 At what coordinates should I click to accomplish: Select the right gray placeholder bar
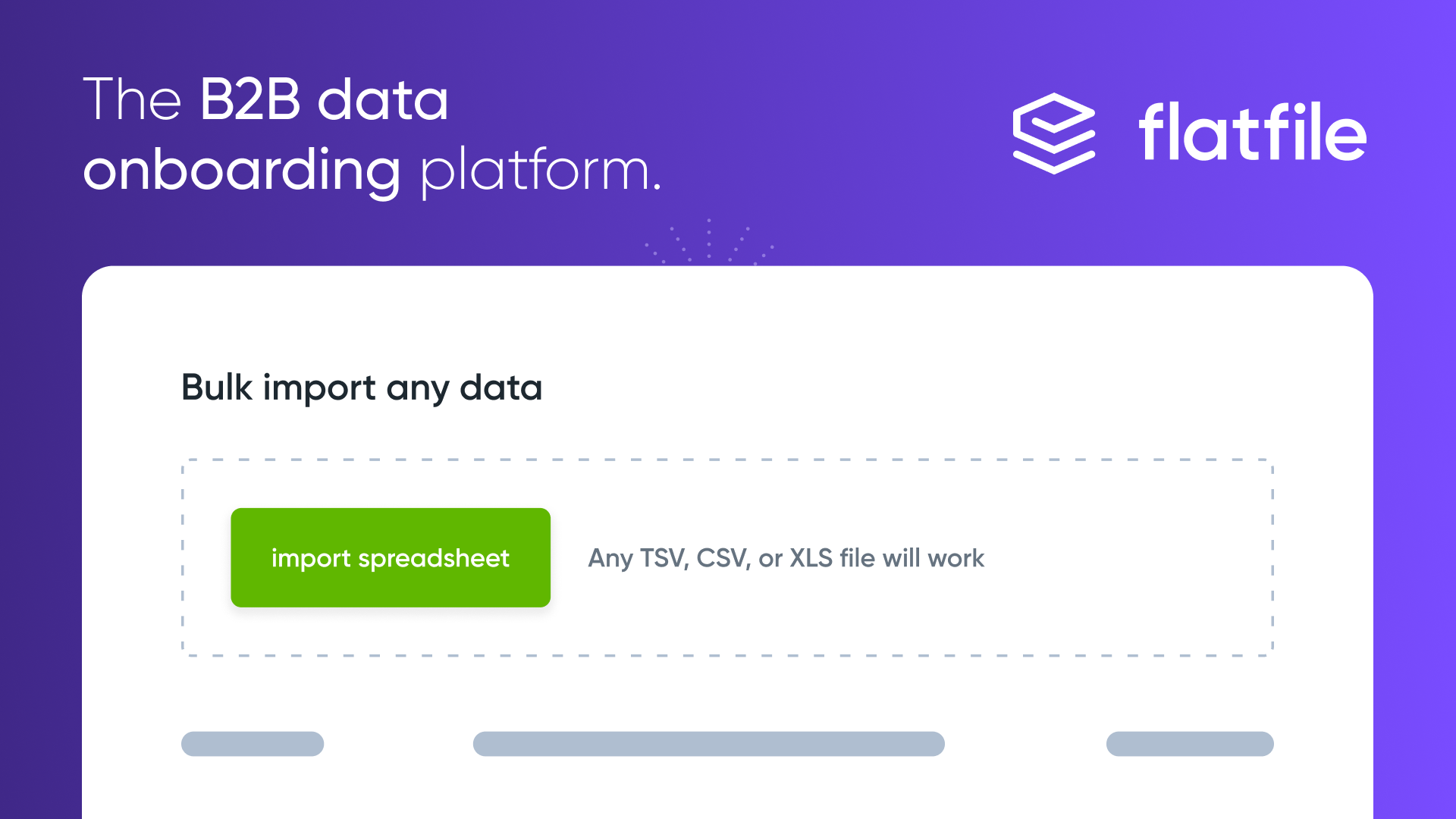pos(1189,744)
